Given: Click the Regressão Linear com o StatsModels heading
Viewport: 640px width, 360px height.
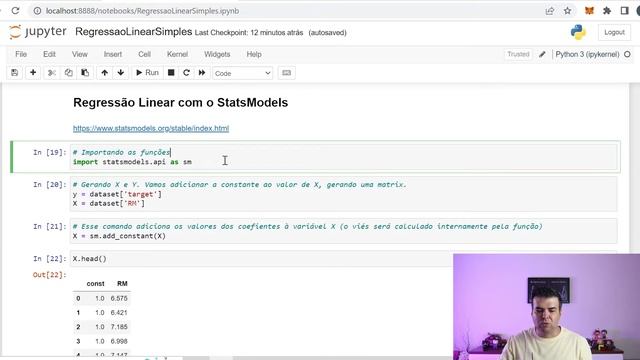Looking at the screenshot, I should pos(180,102).
